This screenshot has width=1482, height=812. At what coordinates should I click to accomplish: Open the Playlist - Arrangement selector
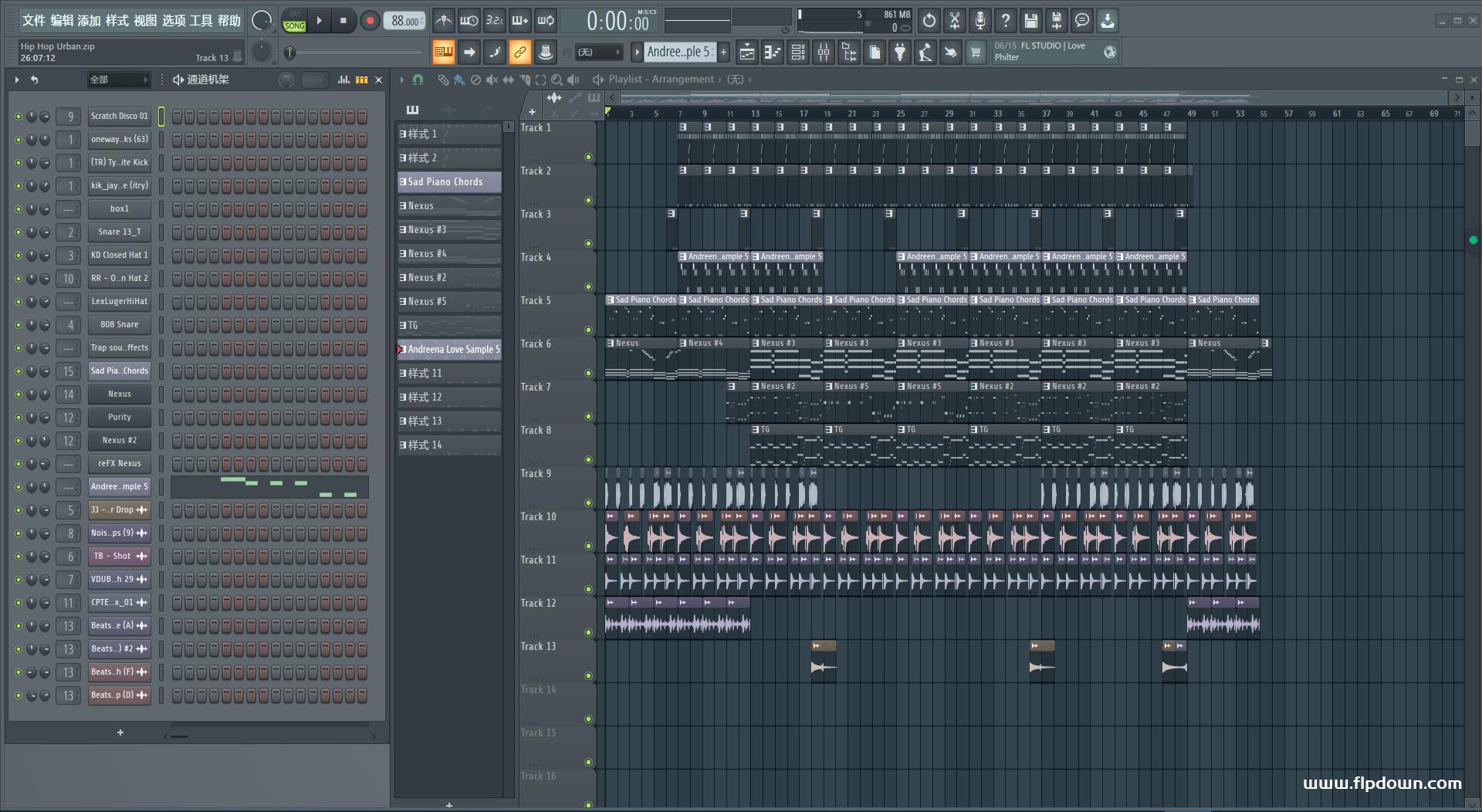click(661, 79)
